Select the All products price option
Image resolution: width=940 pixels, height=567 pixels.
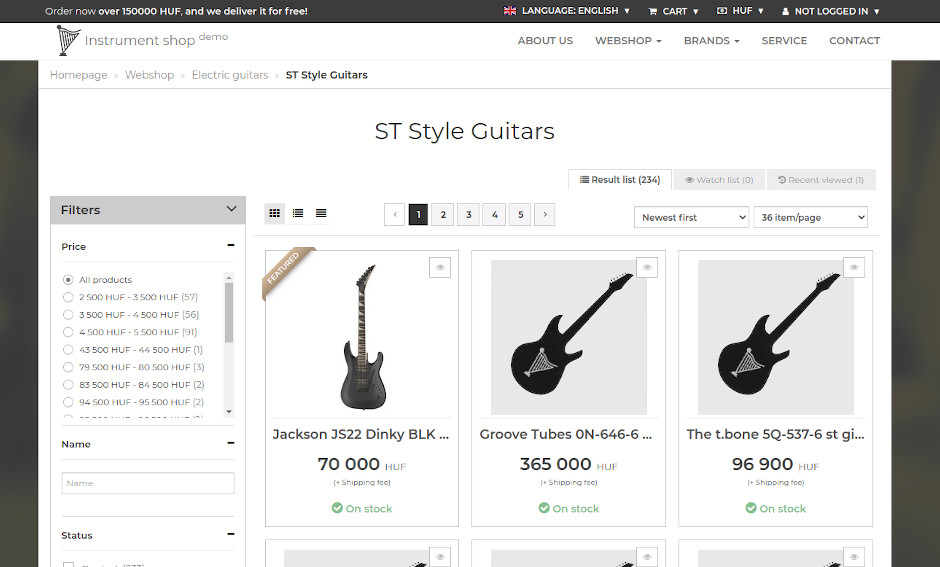[x=68, y=280]
